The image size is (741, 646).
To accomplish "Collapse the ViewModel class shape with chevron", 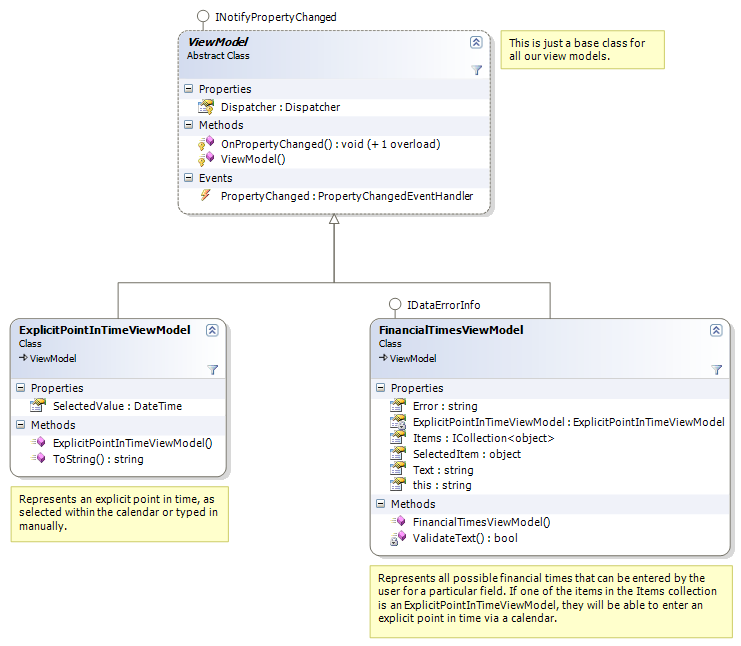I will pos(476,43).
